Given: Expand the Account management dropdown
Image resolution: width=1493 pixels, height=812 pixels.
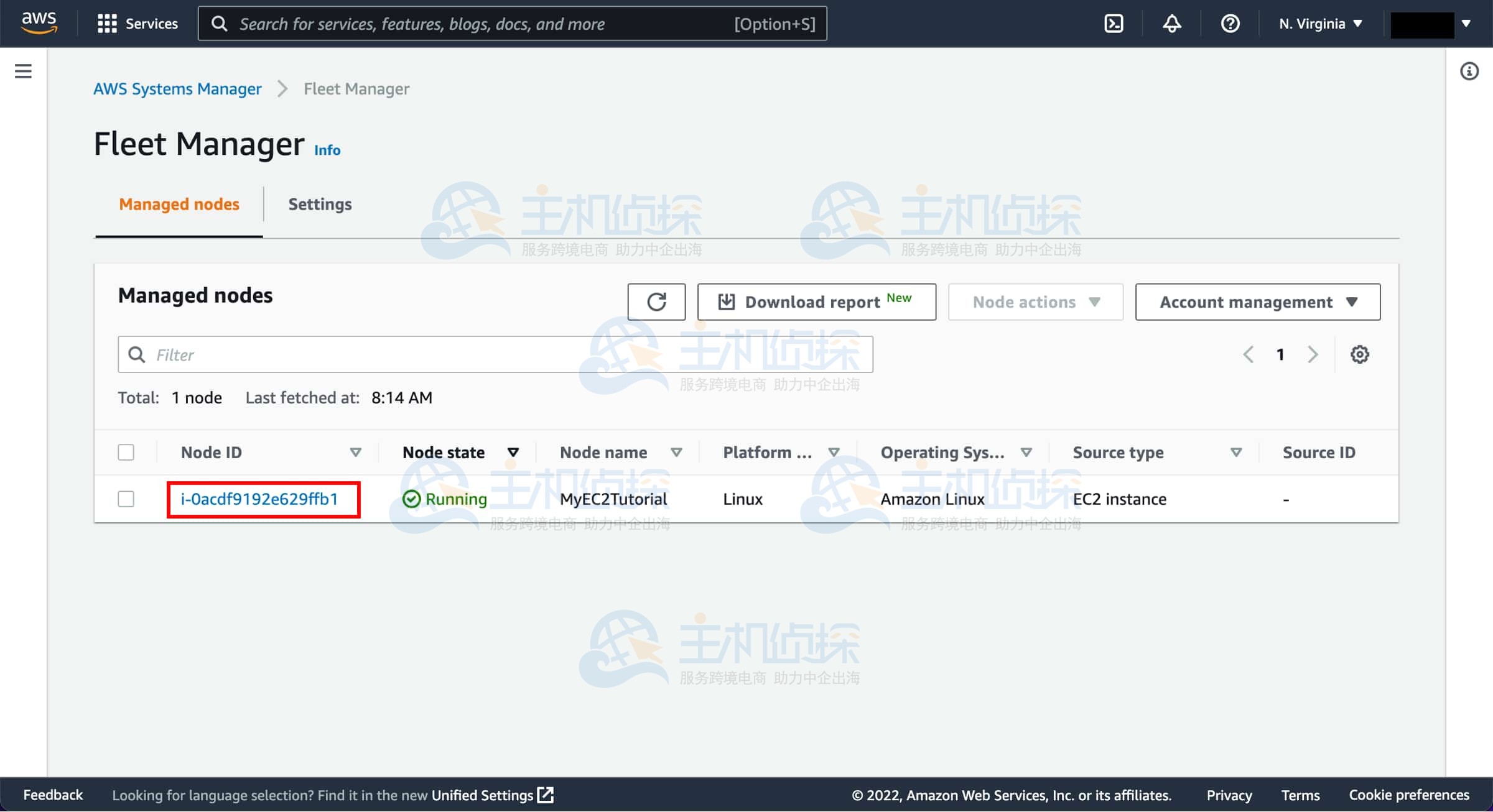Looking at the screenshot, I should tap(1257, 302).
